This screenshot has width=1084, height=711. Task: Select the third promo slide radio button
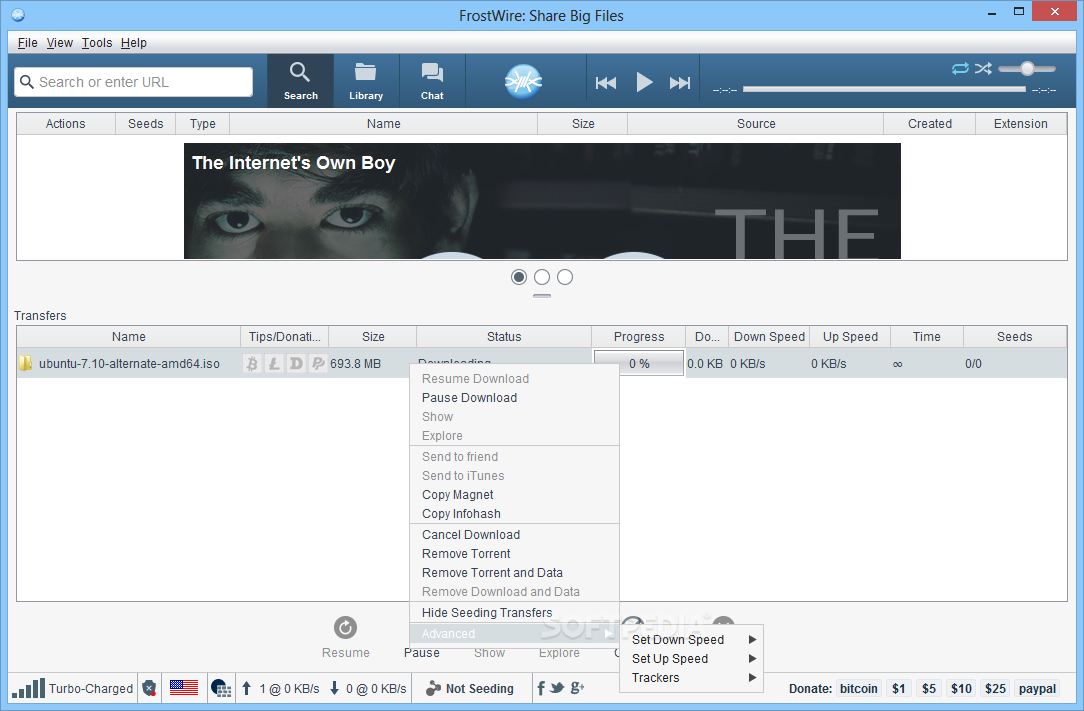click(565, 277)
